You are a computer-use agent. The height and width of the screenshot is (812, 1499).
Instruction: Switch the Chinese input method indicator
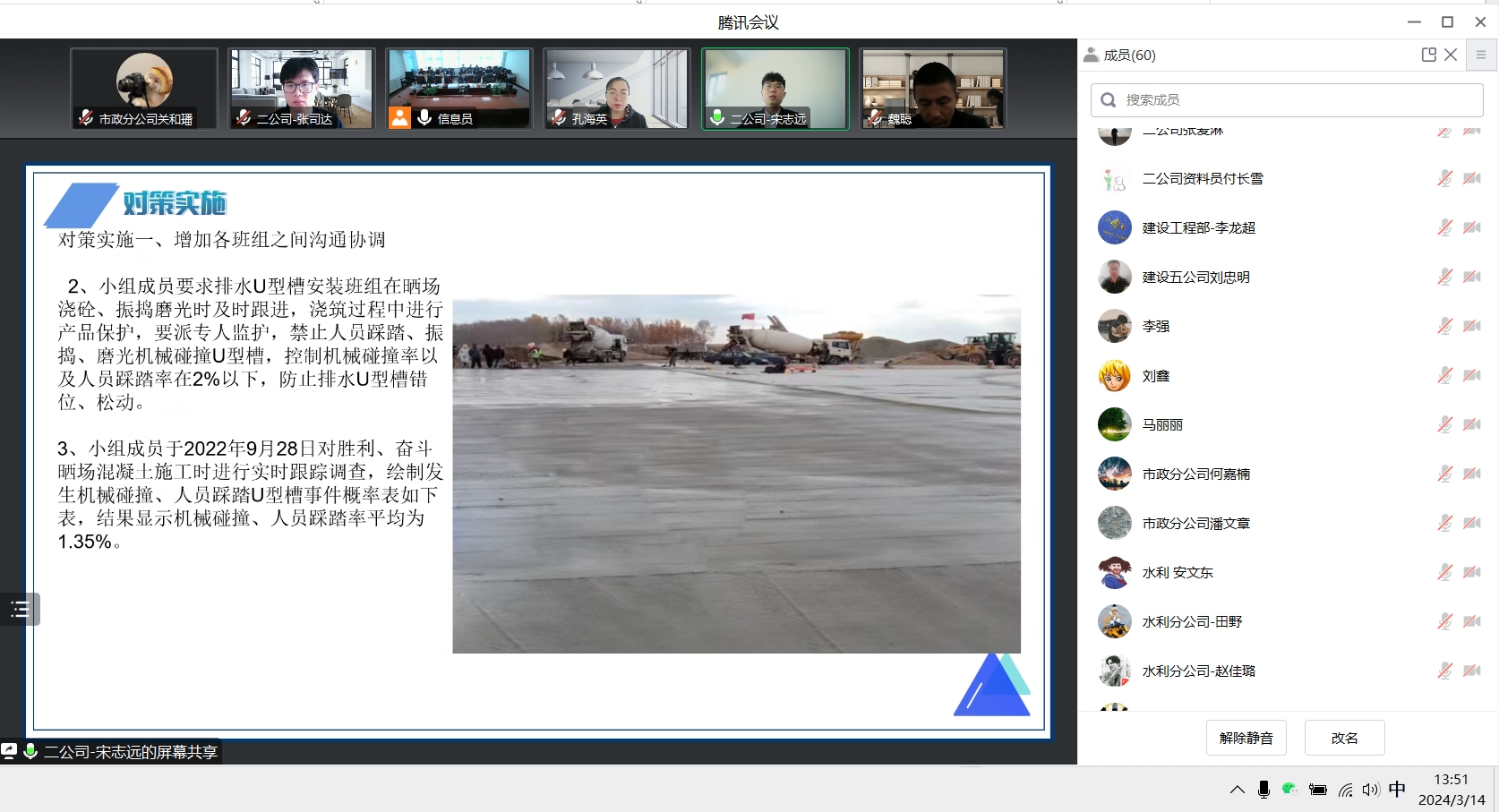[1397, 789]
